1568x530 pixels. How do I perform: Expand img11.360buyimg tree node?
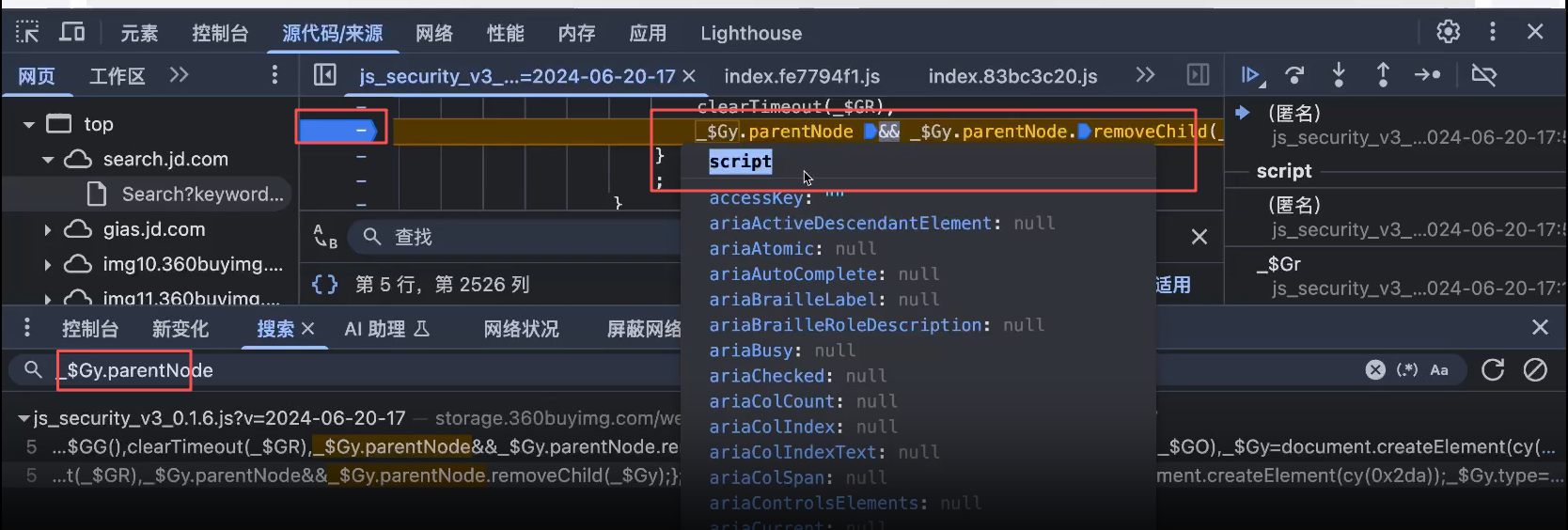tap(48, 299)
